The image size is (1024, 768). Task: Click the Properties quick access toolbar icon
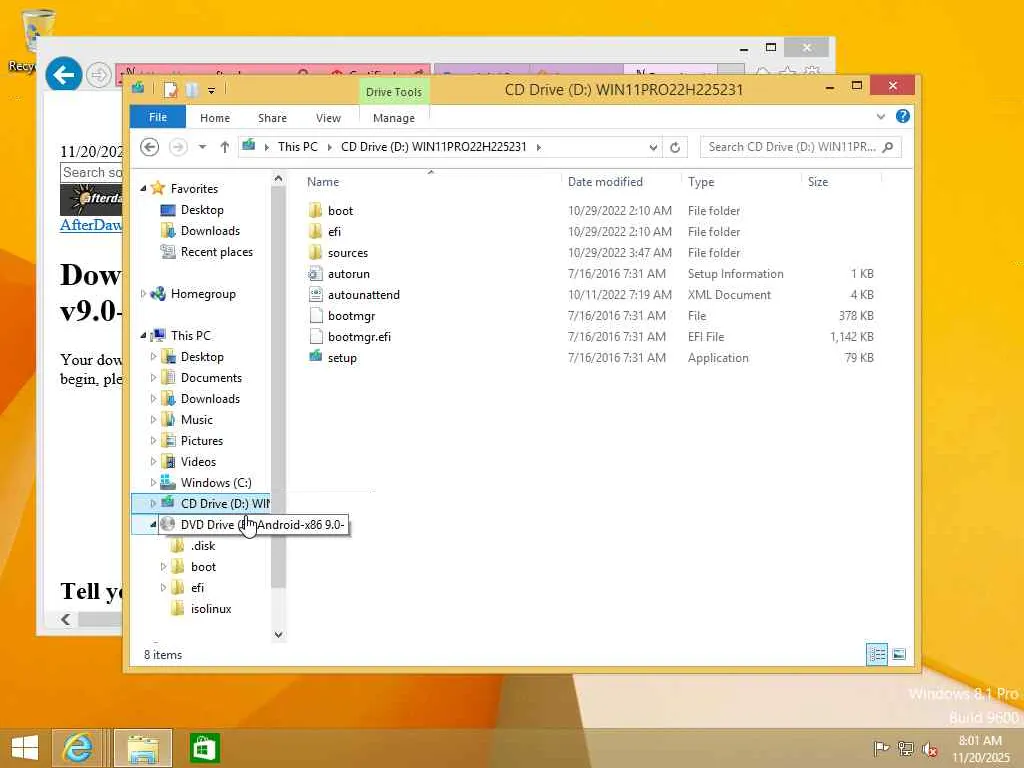point(170,89)
